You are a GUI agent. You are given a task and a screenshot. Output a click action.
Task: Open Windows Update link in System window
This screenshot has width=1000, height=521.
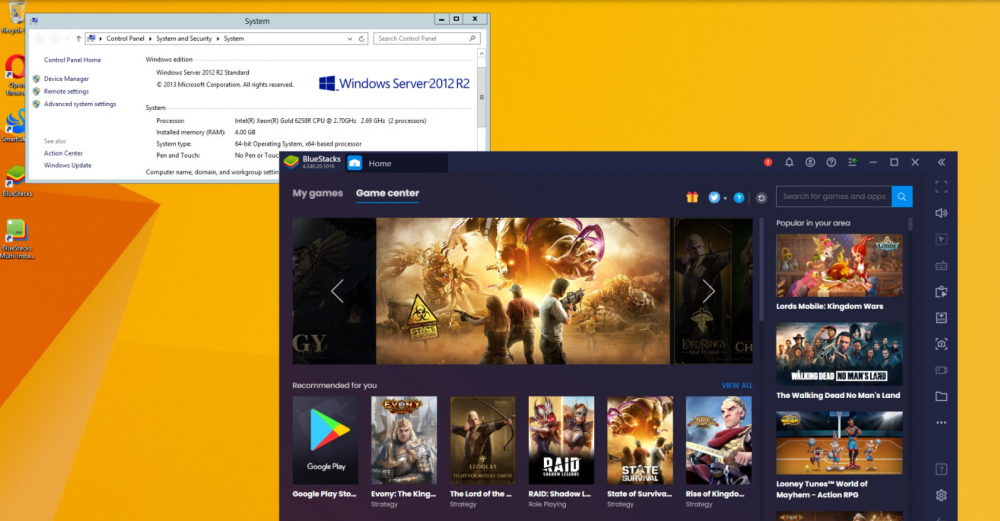pyautogui.click(x=68, y=165)
